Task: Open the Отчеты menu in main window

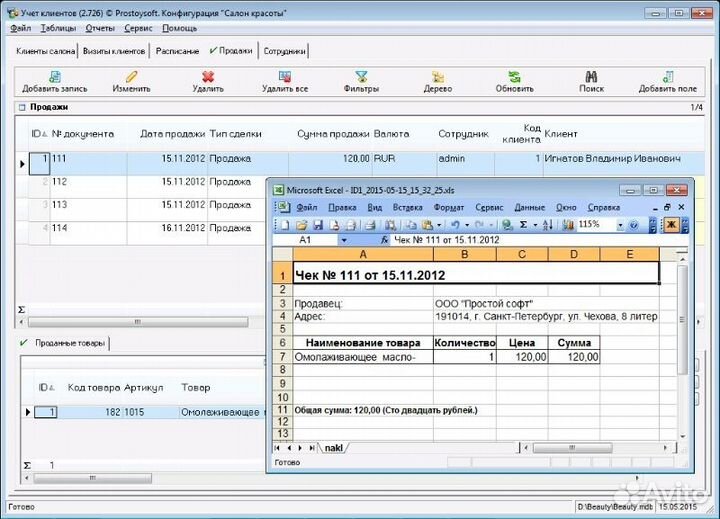Action: (99, 29)
